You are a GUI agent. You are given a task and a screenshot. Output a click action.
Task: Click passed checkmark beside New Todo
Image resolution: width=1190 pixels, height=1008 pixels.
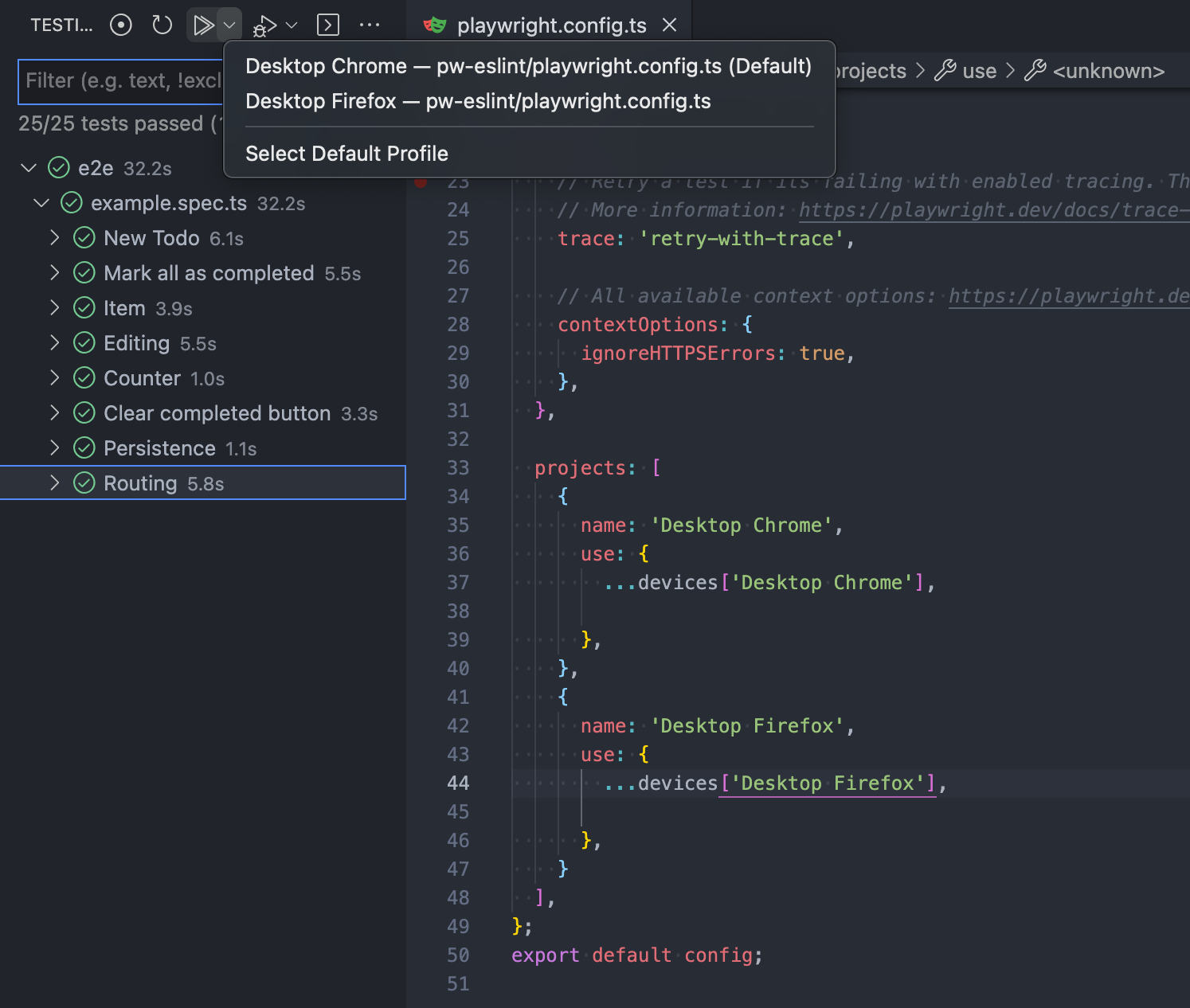[x=84, y=238]
